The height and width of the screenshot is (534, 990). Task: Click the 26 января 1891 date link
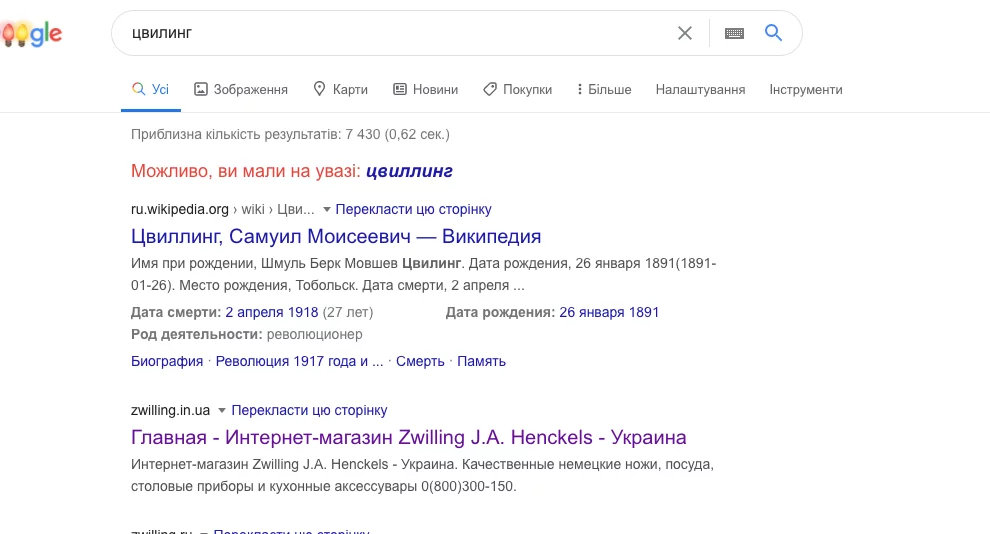tap(609, 312)
